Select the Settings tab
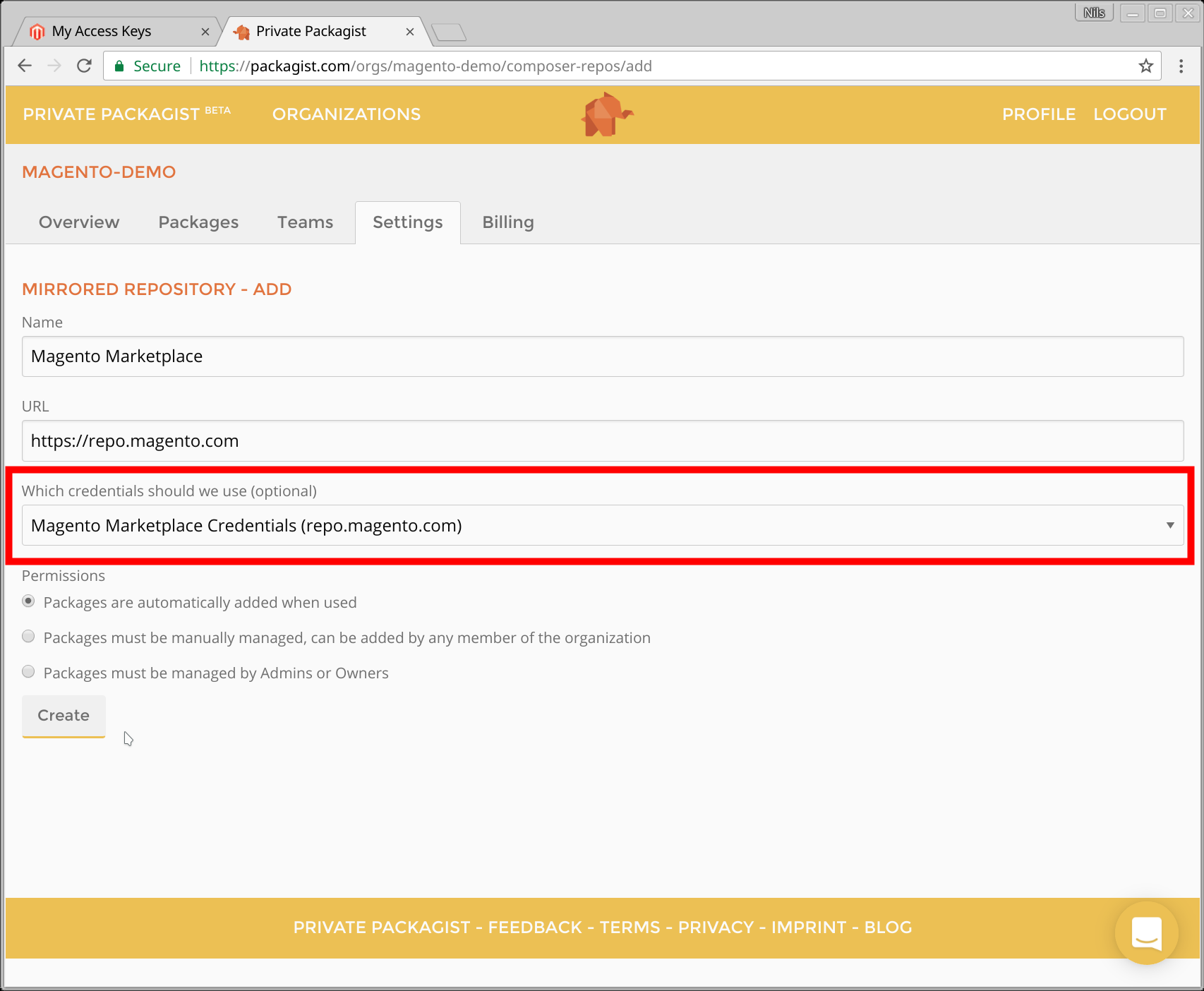This screenshot has height=991, width=1204. coord(408,222)
